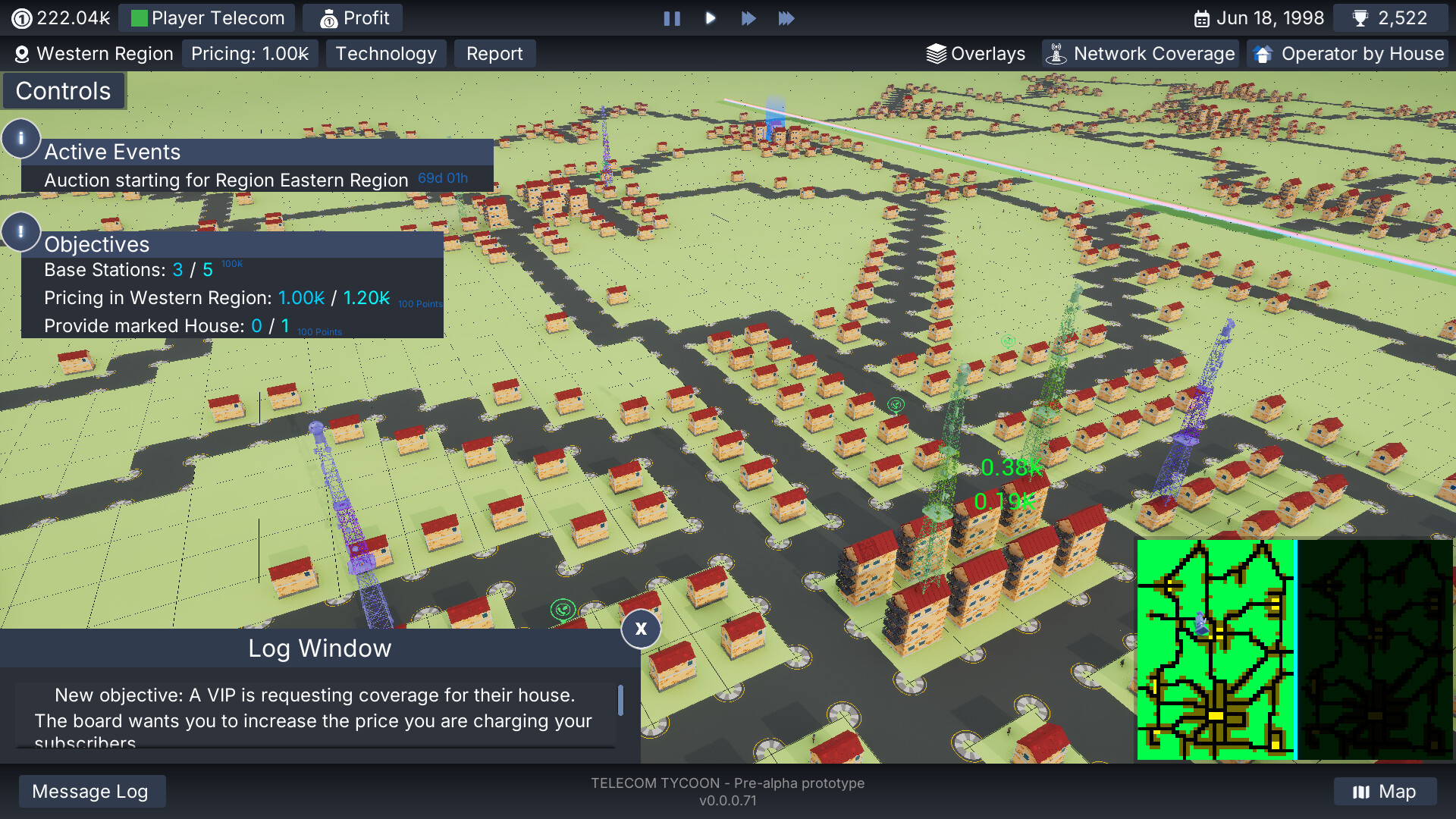Click the location pin icon for Western Region
This screenshot has height=819, width=1456.
(23, 53)
